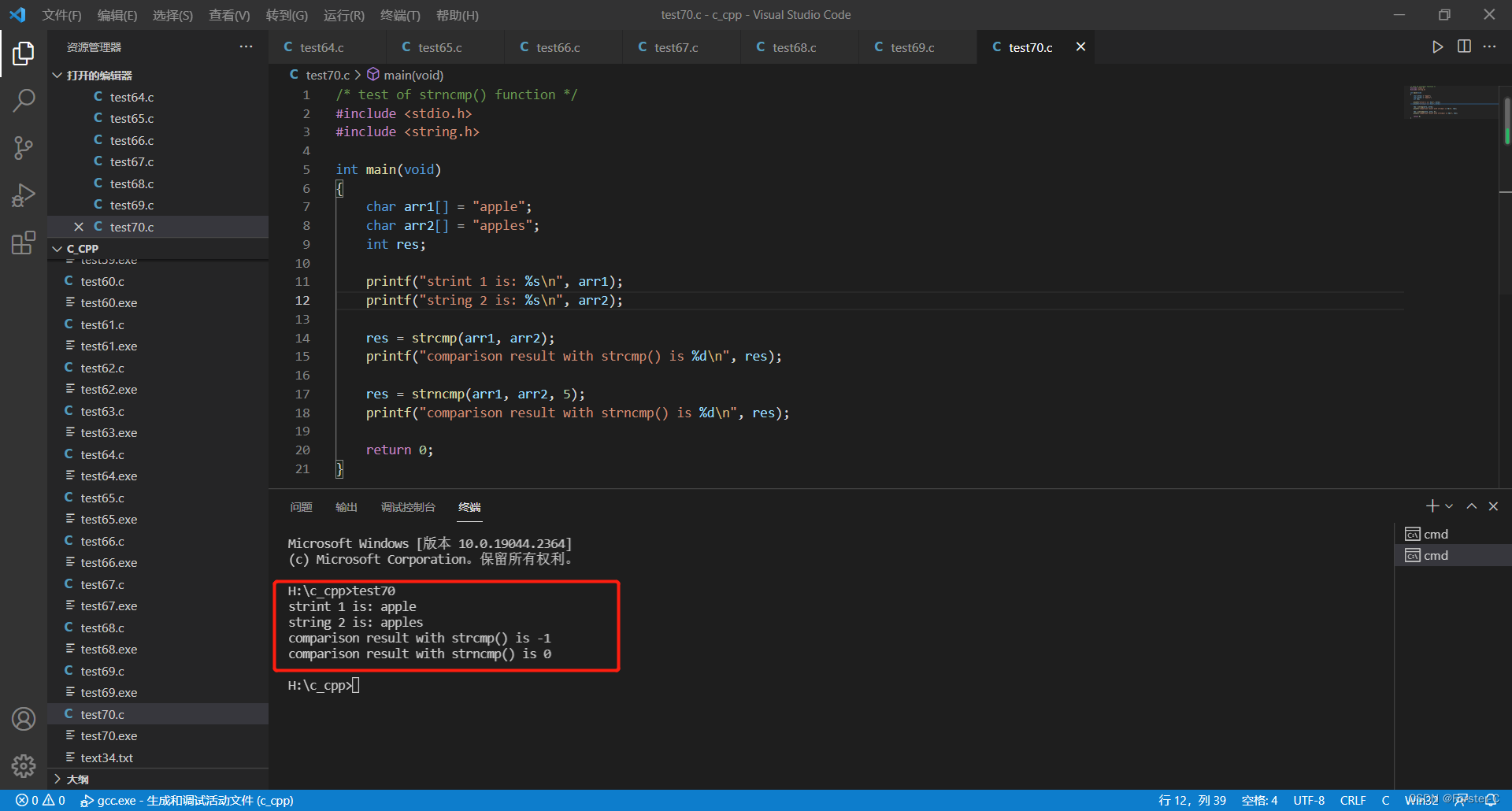Show the Debug Console panel tab
This screenshot has height=811, width=1512.
[408, 507]
